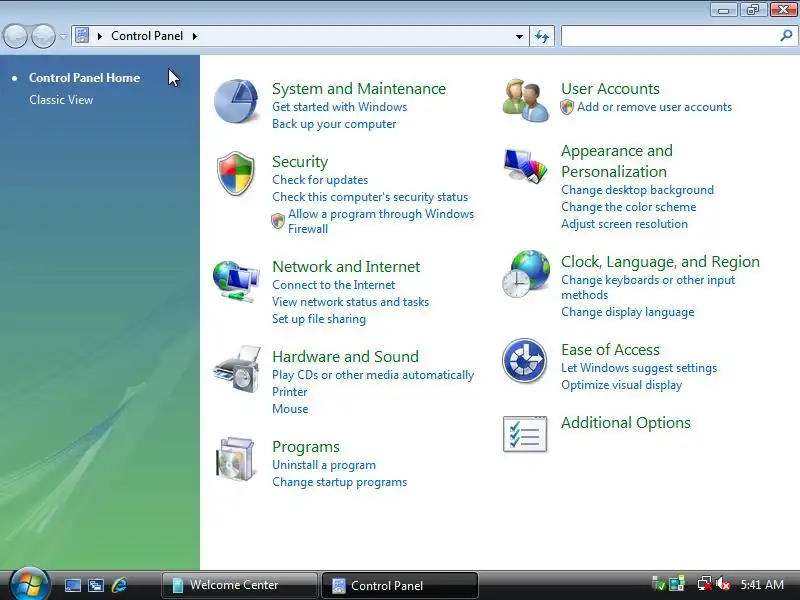Open Additional Options heading
Screen dimensions: 800x600
coord(626,423)
